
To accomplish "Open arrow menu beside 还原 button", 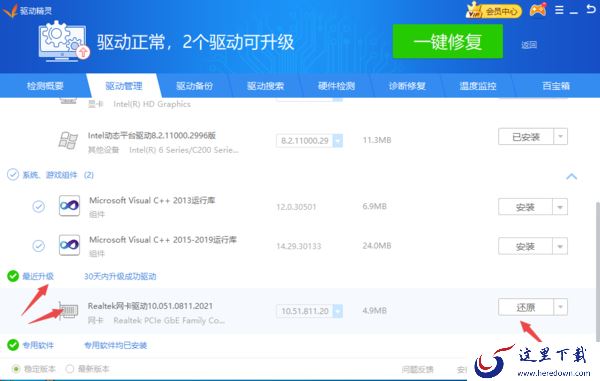I will pyautogui.click(x=560, y=307).
